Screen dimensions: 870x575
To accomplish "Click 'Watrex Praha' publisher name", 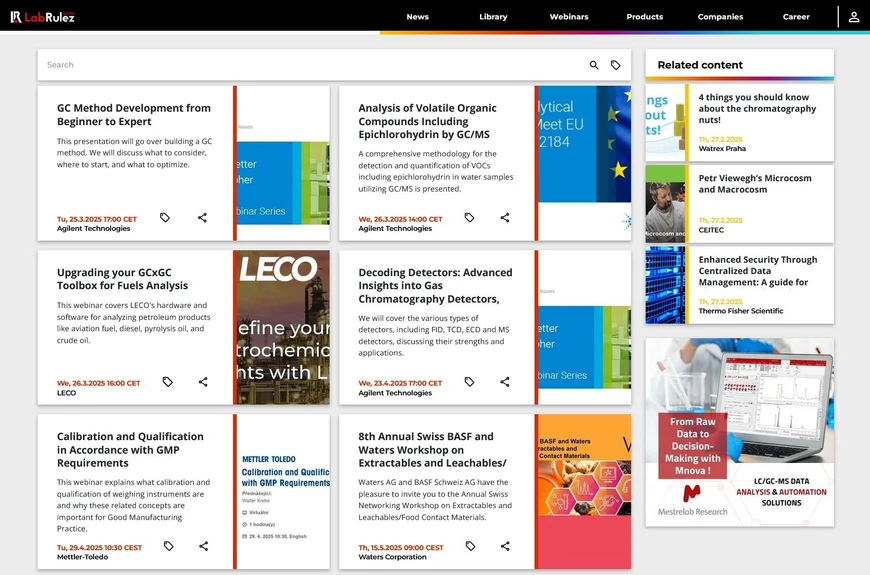I will point(722,148).
